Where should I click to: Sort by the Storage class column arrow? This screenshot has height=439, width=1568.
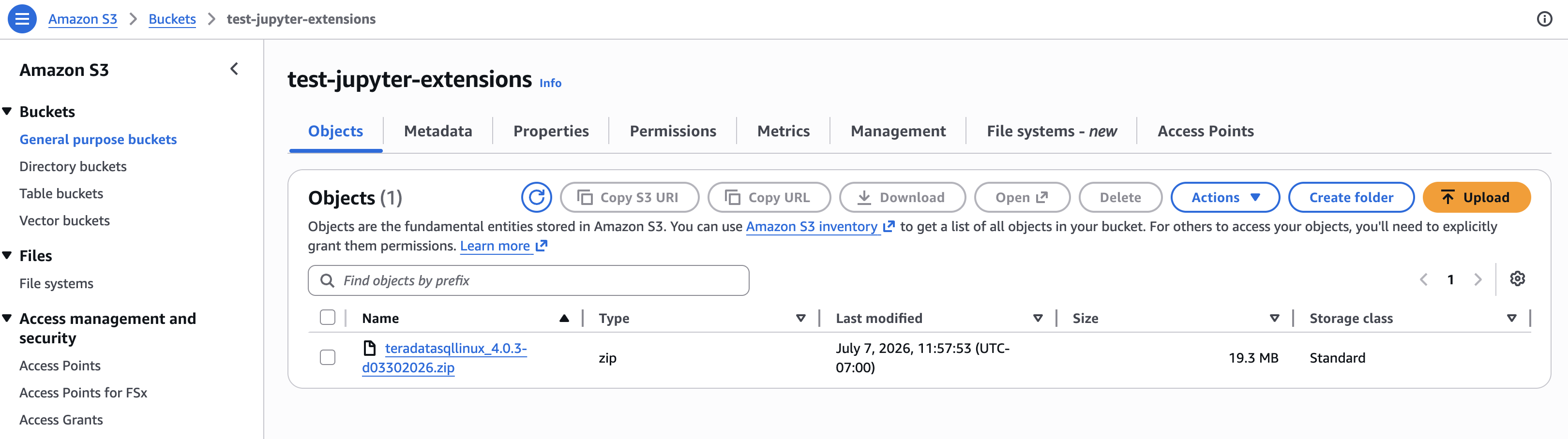[x=1511, y=318]
